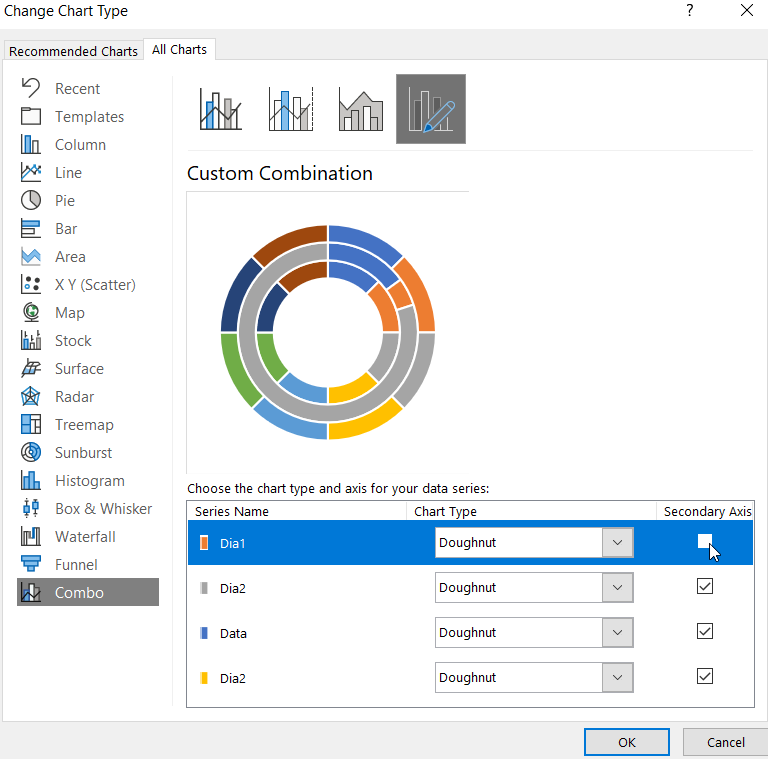The image size is (768, 759).
Task: Select the Clustered Column - Line combo icon
Action: 221,109
